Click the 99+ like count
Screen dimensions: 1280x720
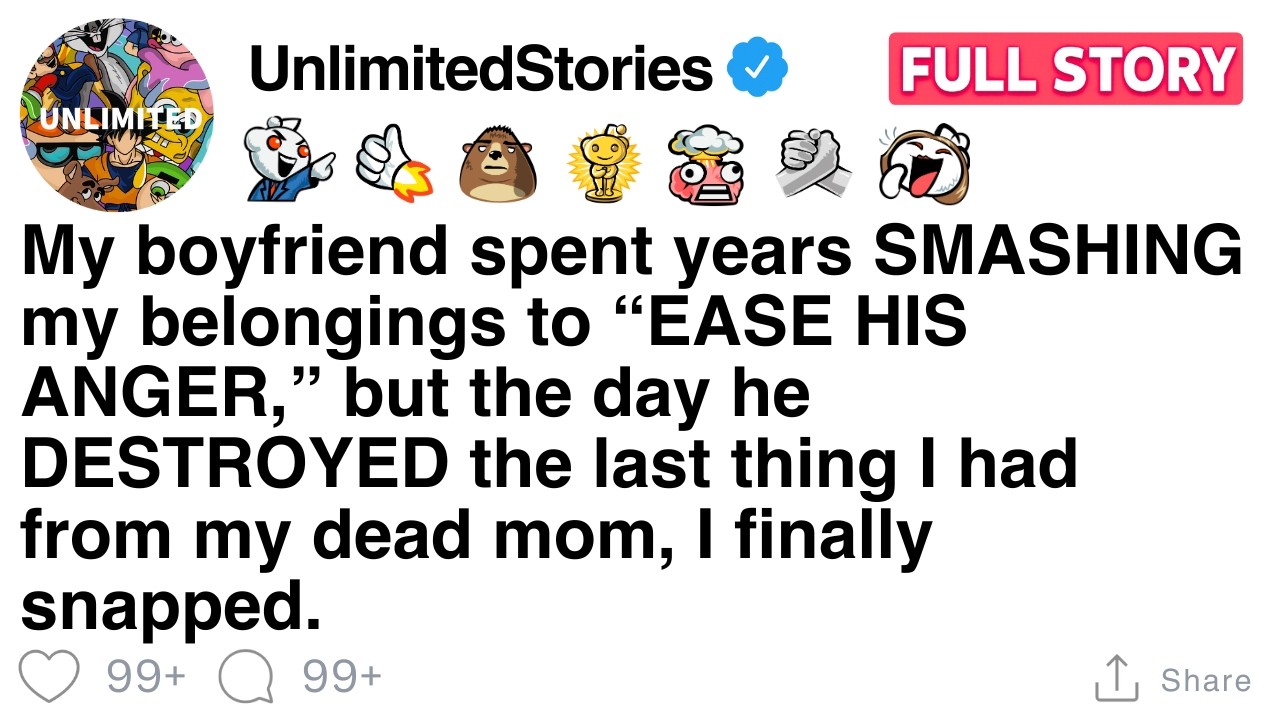[146, 677]
